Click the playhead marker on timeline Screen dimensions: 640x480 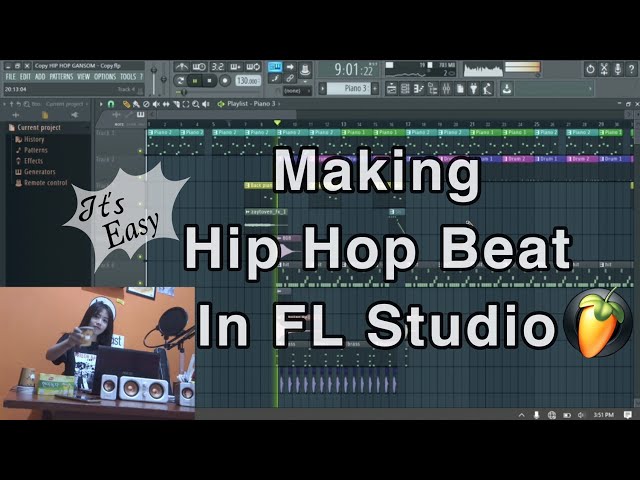point(277,123)
